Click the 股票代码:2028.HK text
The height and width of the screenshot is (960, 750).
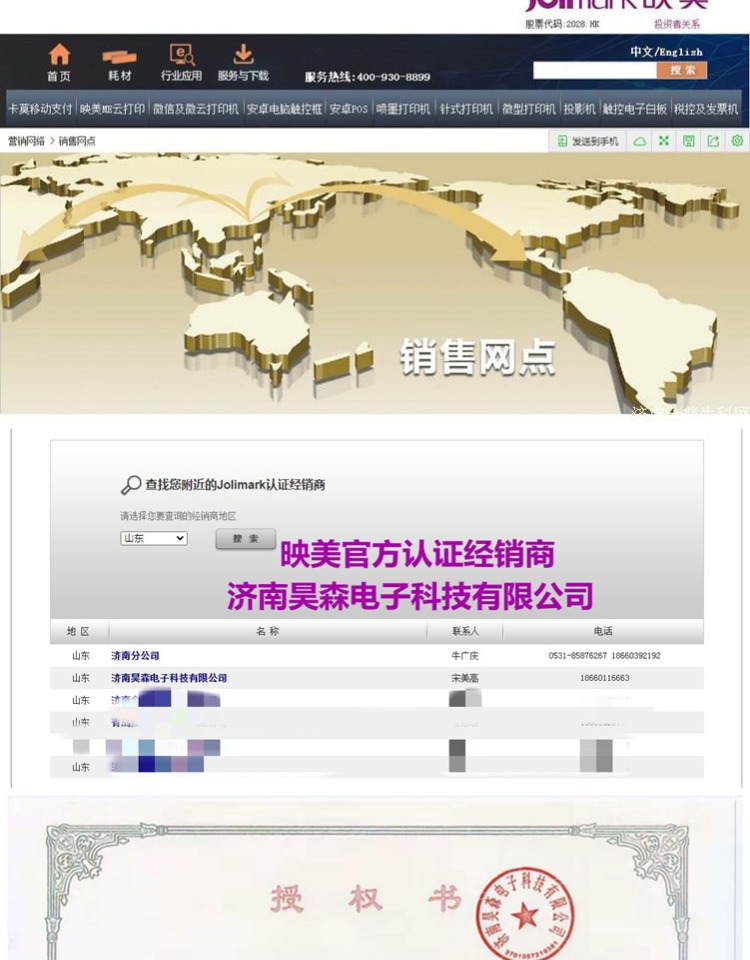coord(562,24)
